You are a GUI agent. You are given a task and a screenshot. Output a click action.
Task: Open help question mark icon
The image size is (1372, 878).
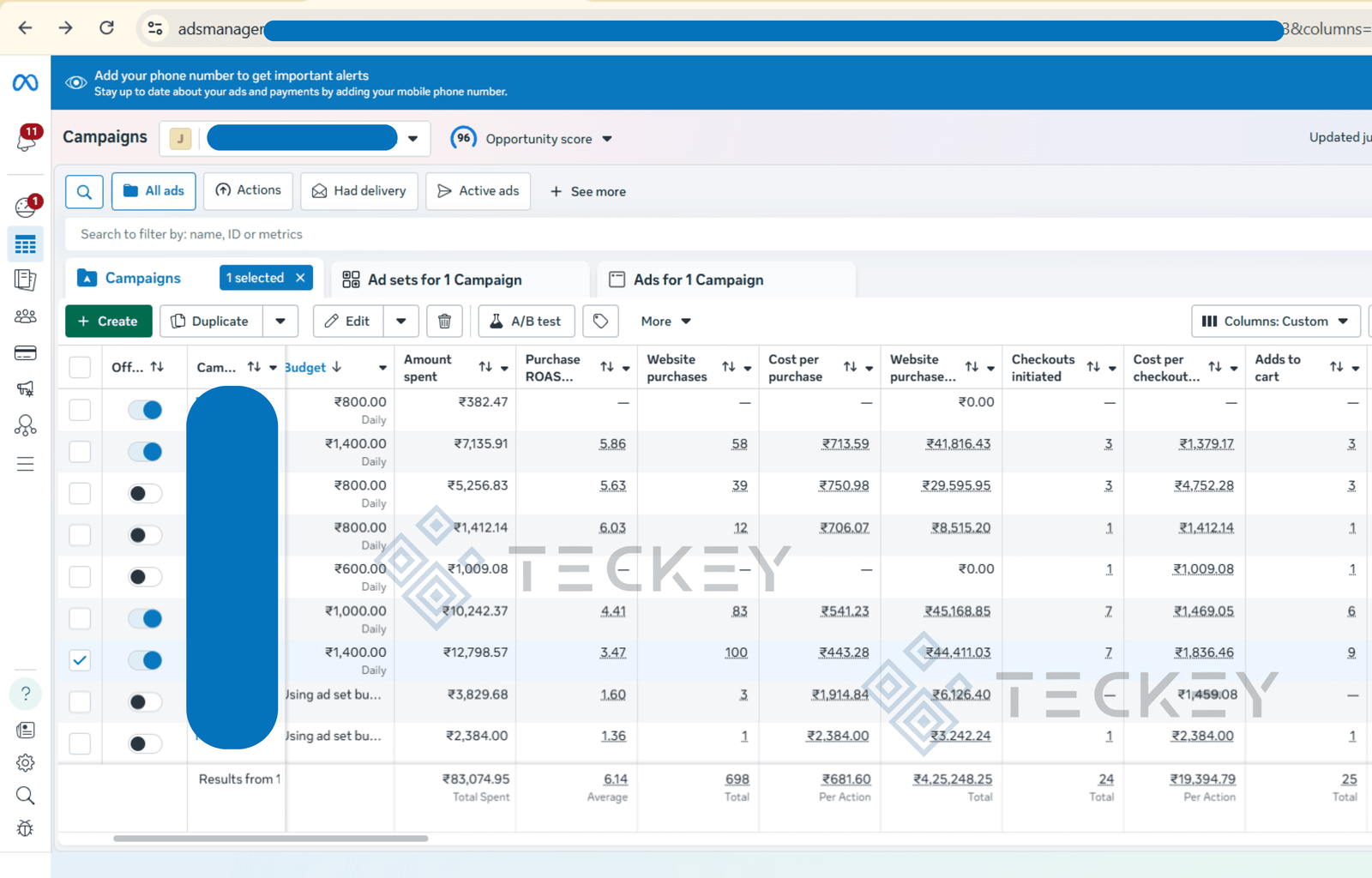[x=26, y=694]
